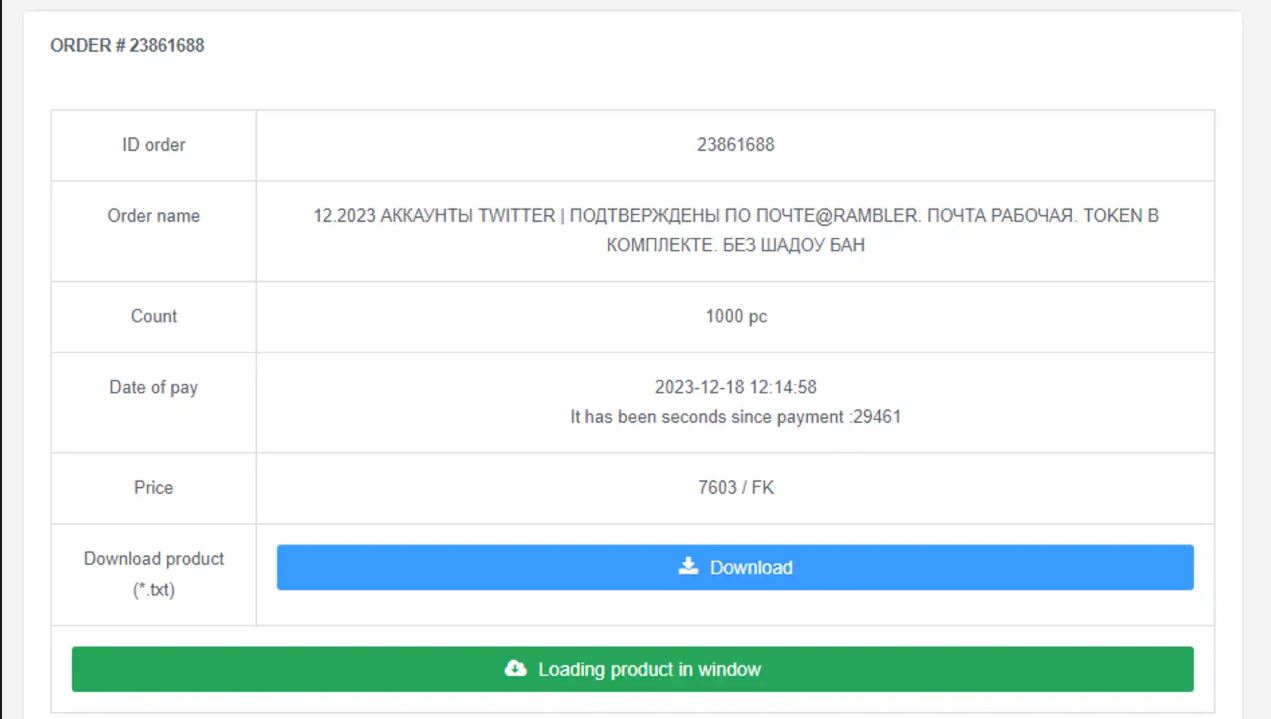Screen dimensions: 1271x719
Task: Select the order ID value 23861688 in the table
Action: [735, 145]
